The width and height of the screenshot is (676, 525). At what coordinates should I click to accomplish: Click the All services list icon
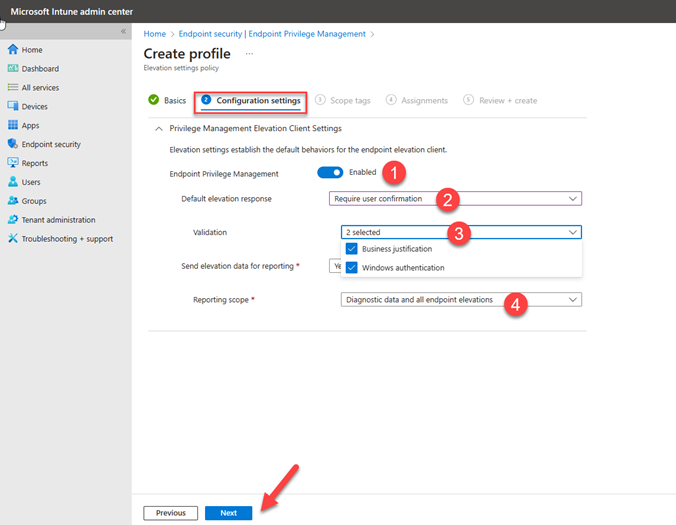(13, 87)
